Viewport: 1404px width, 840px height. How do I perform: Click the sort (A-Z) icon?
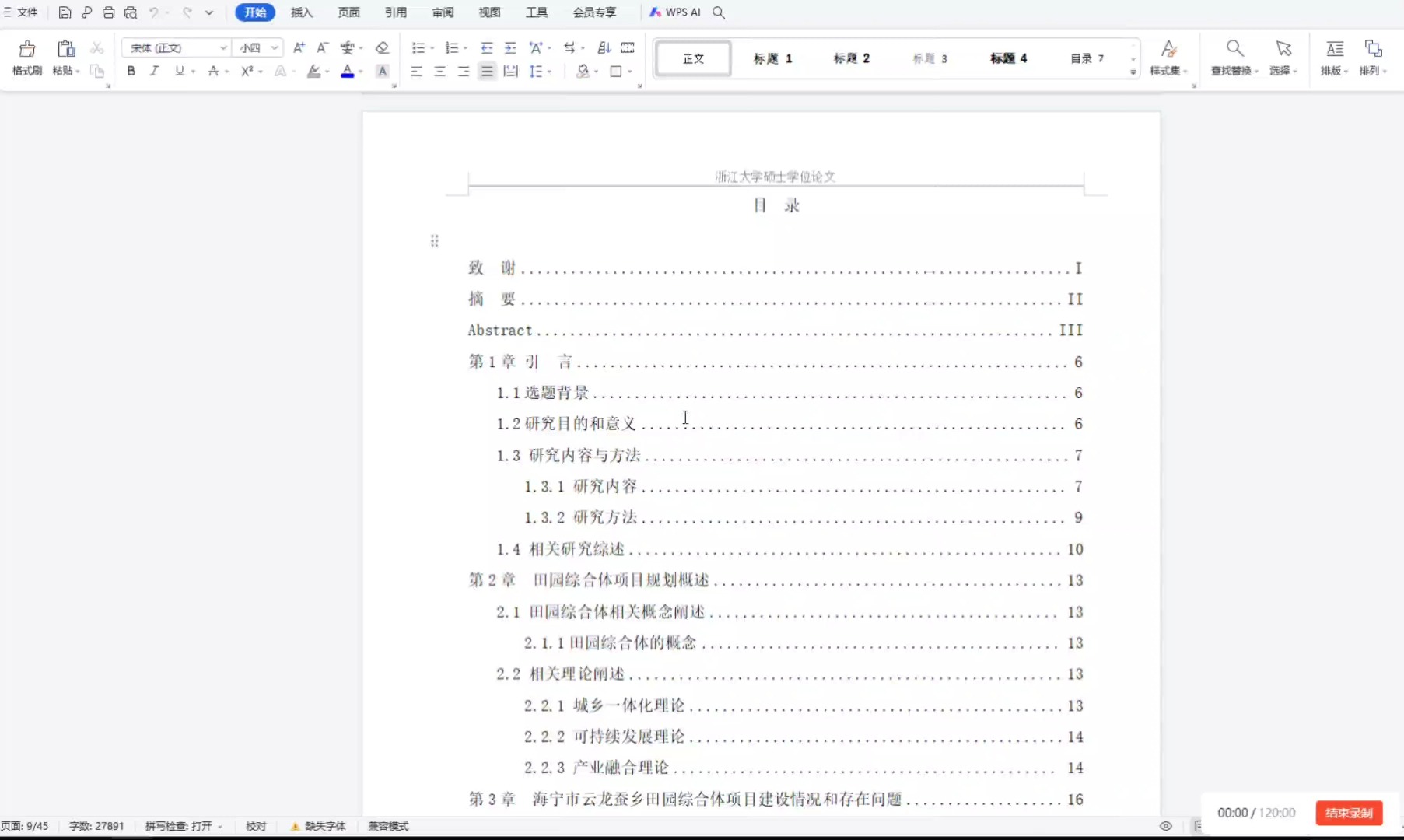[x=604, y=48]
